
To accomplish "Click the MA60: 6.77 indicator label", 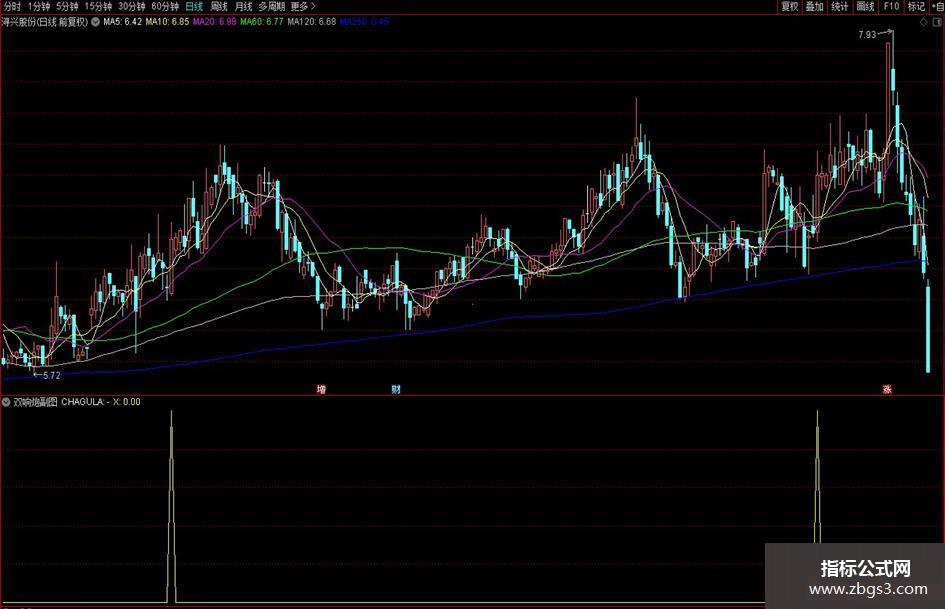I will tap(262, 22).
